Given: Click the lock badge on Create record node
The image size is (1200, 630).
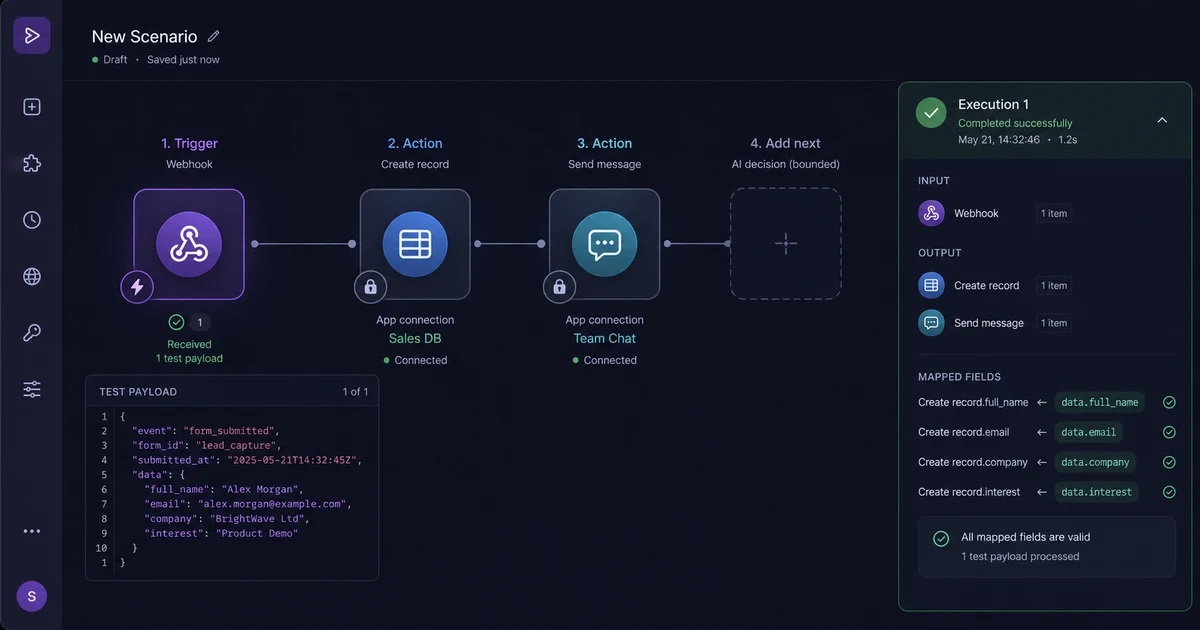Looking at the screenshot, I should pos(370,288).
